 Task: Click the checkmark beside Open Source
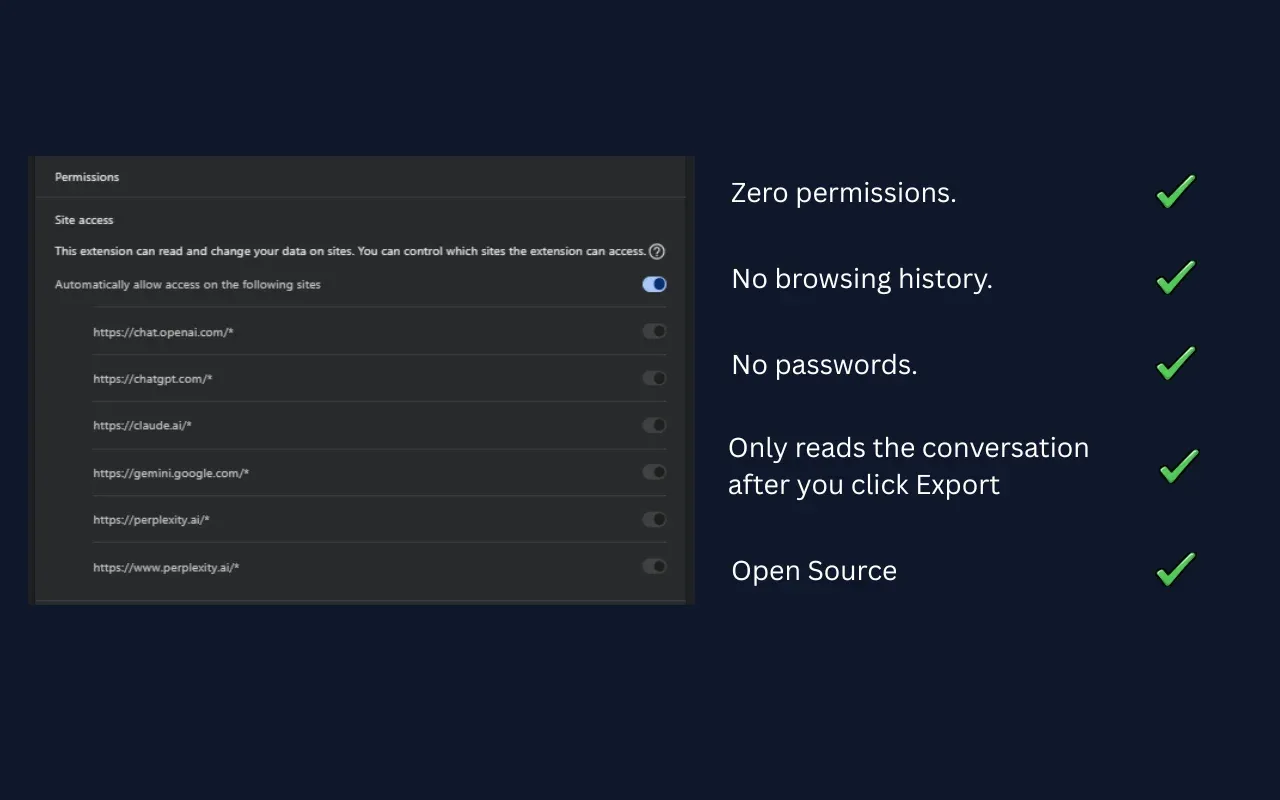pos(1176,569)
